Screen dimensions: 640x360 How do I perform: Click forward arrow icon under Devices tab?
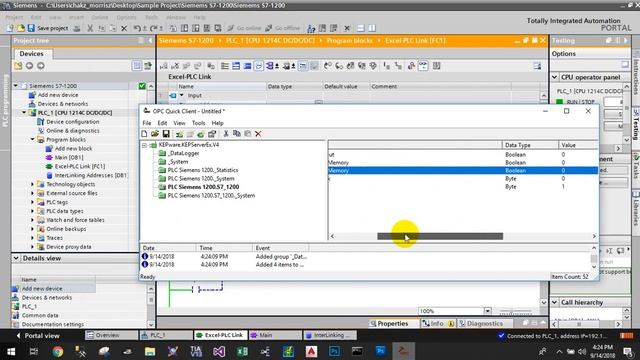click(x=41, y=66)
